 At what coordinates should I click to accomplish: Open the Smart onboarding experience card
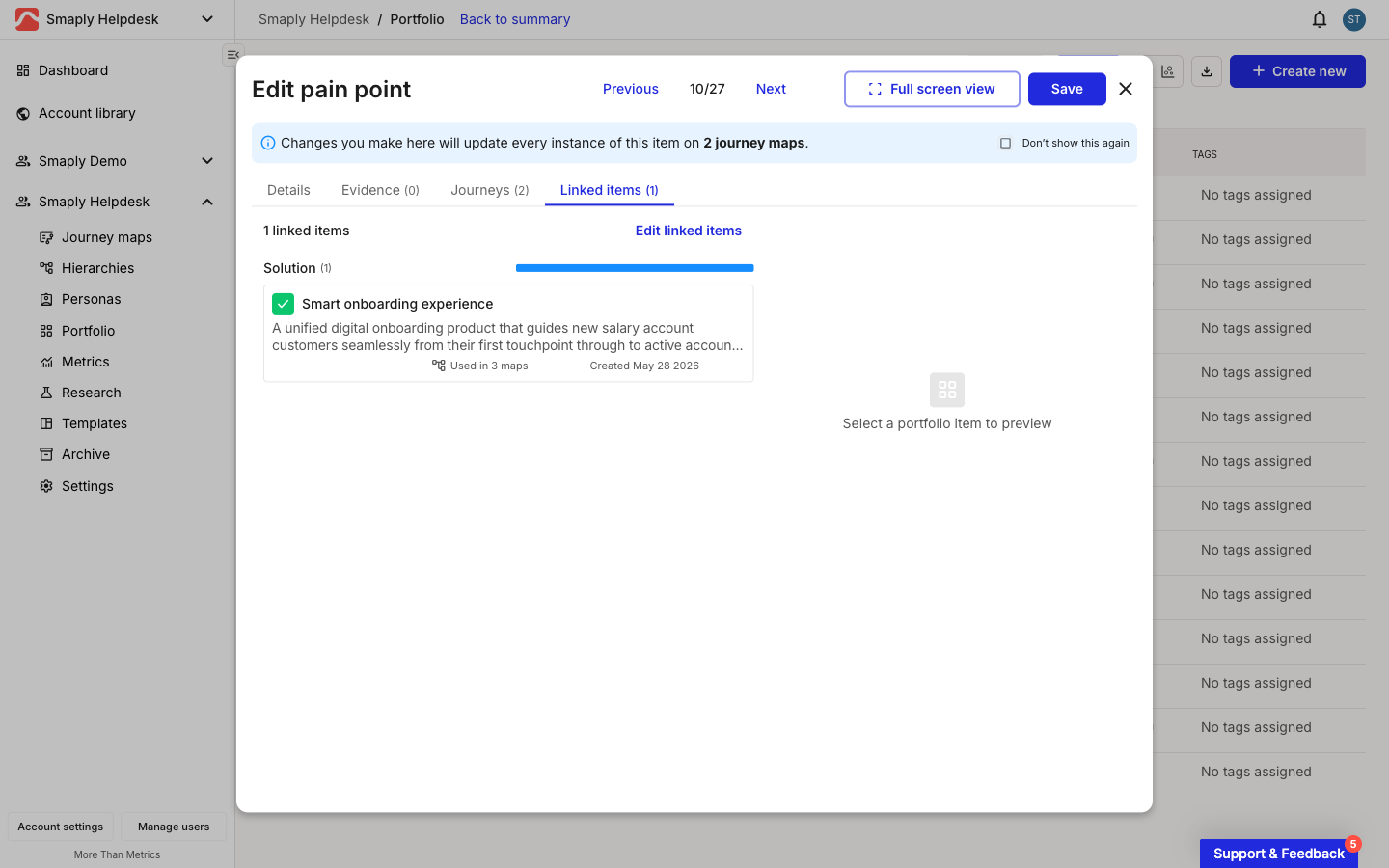coord(508,334)
